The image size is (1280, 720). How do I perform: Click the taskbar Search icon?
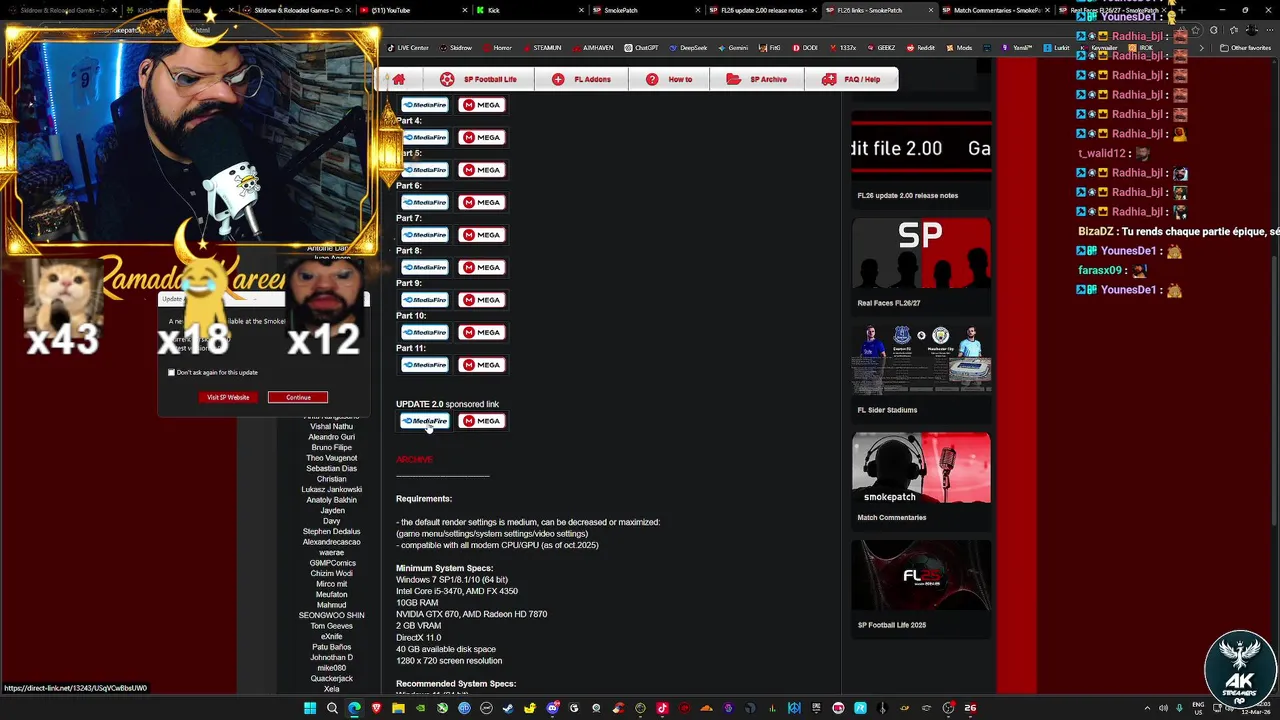click(x=332, y=708)
